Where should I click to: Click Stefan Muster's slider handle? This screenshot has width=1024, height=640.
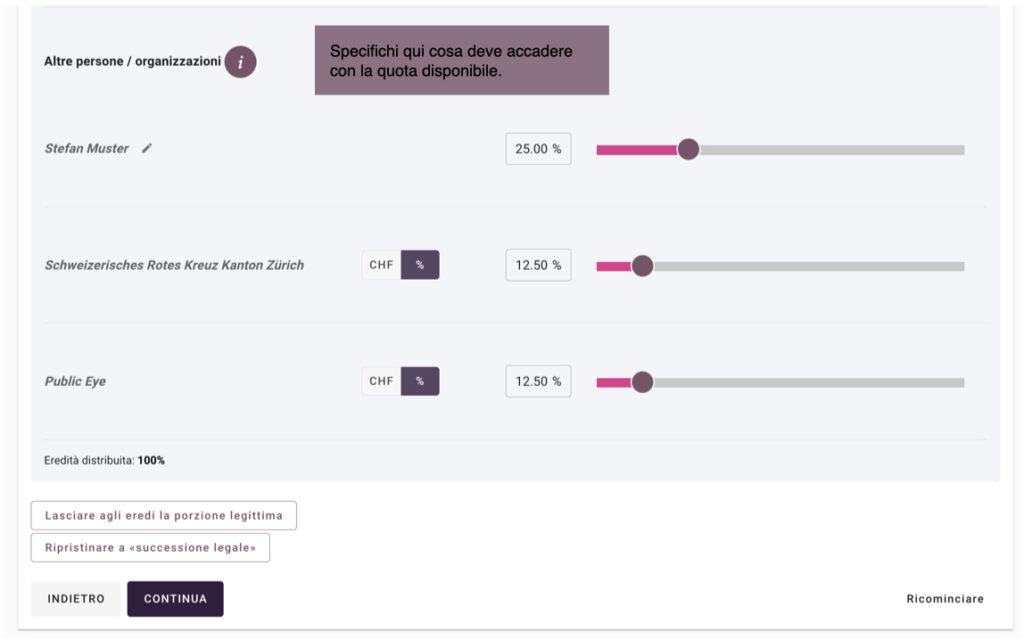pyautogui.click(x=687, y=150)
